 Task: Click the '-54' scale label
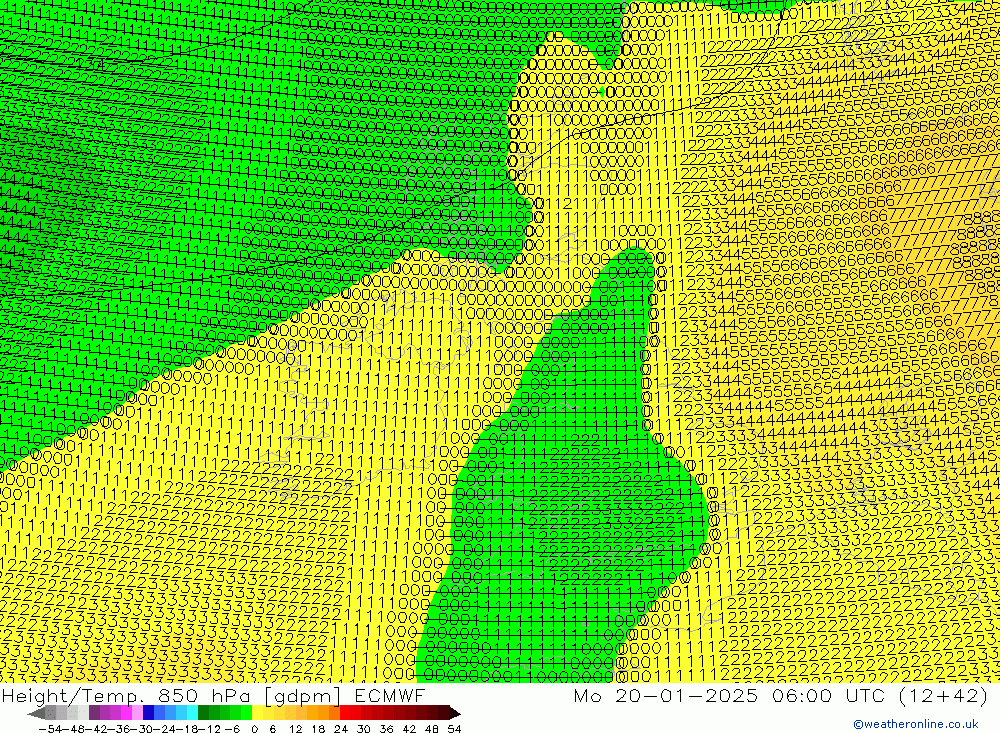point(50,729)
